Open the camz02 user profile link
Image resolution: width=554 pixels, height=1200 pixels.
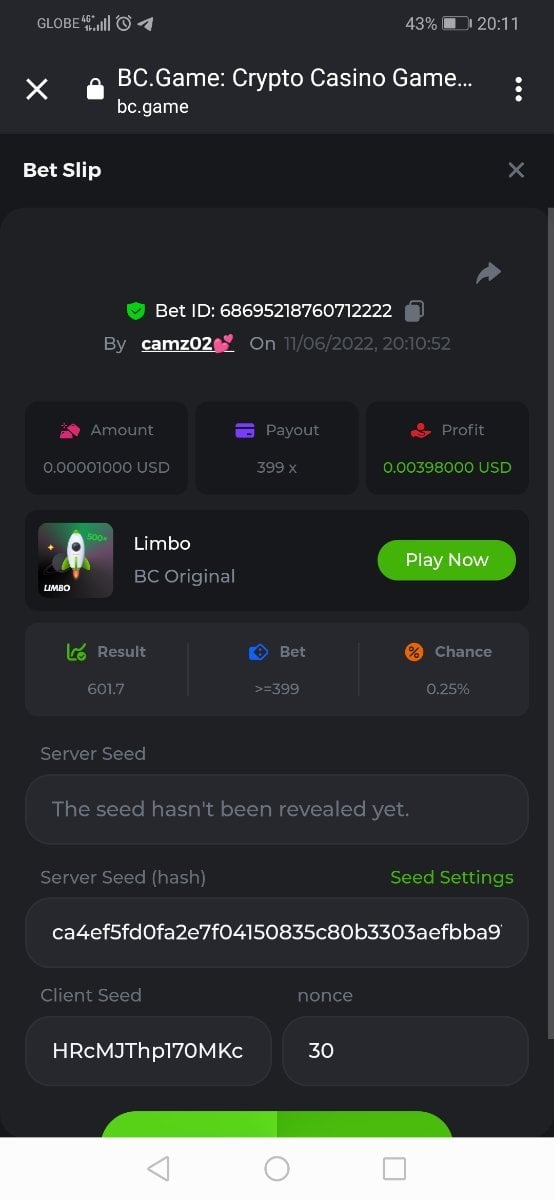point(187,343)
